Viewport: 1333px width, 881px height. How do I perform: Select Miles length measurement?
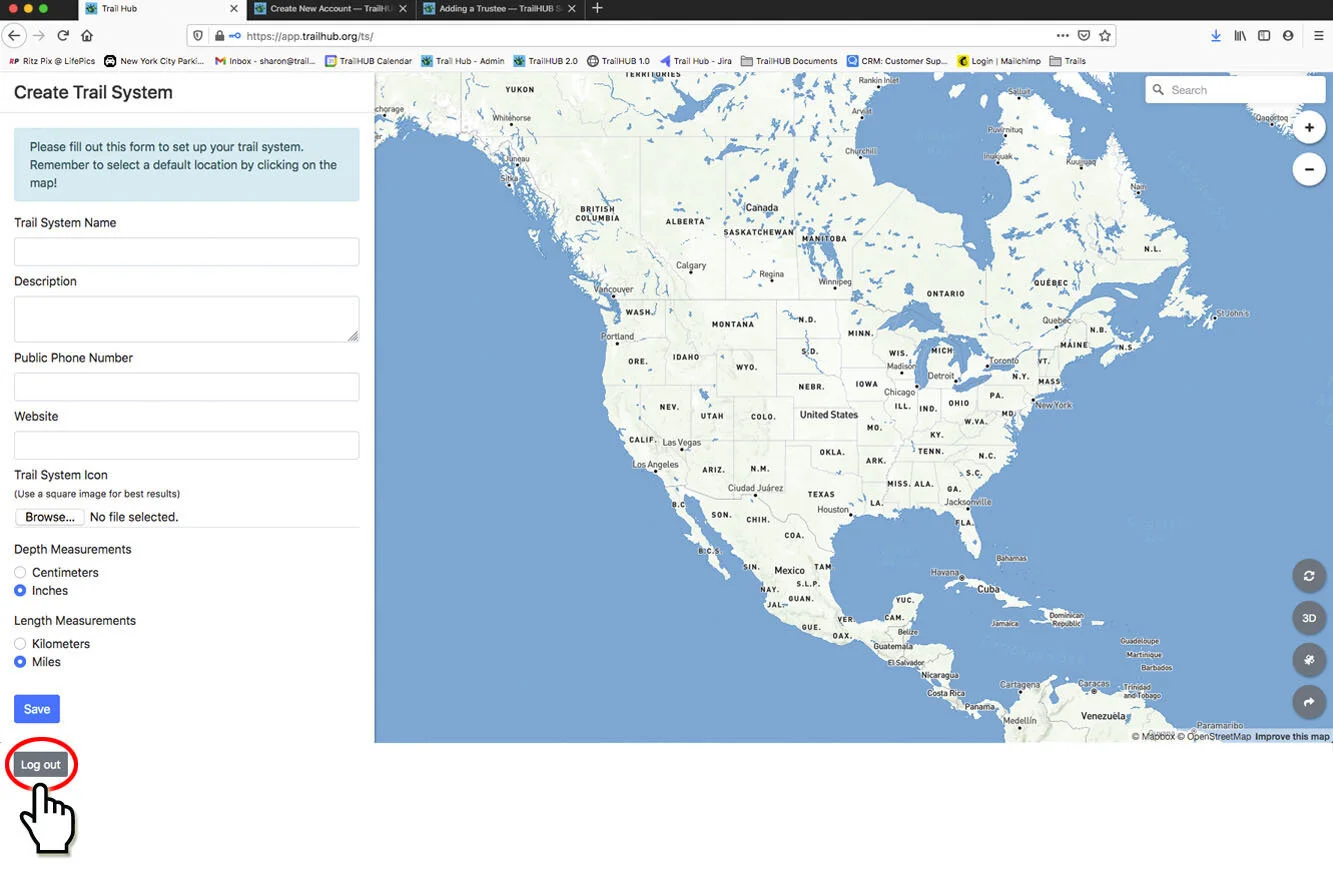(20, 661)
